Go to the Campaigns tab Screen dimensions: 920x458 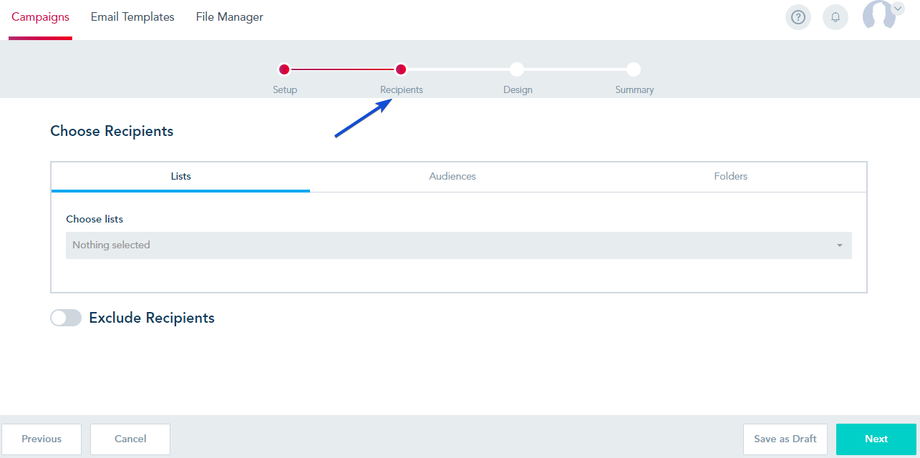pos(40,18)
